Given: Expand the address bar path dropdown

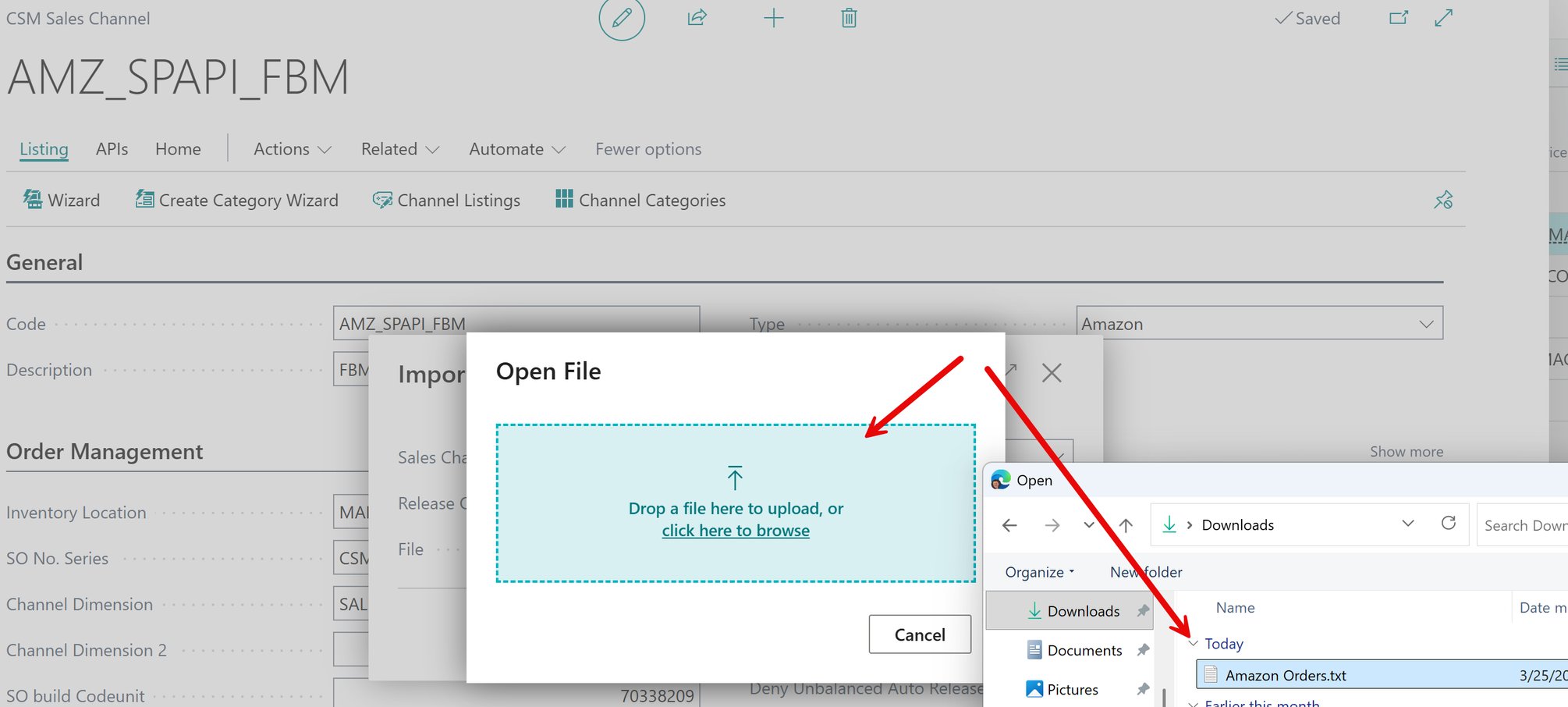Looking at the screenshot, I should pyautogui.click(x=1408, y=524).
